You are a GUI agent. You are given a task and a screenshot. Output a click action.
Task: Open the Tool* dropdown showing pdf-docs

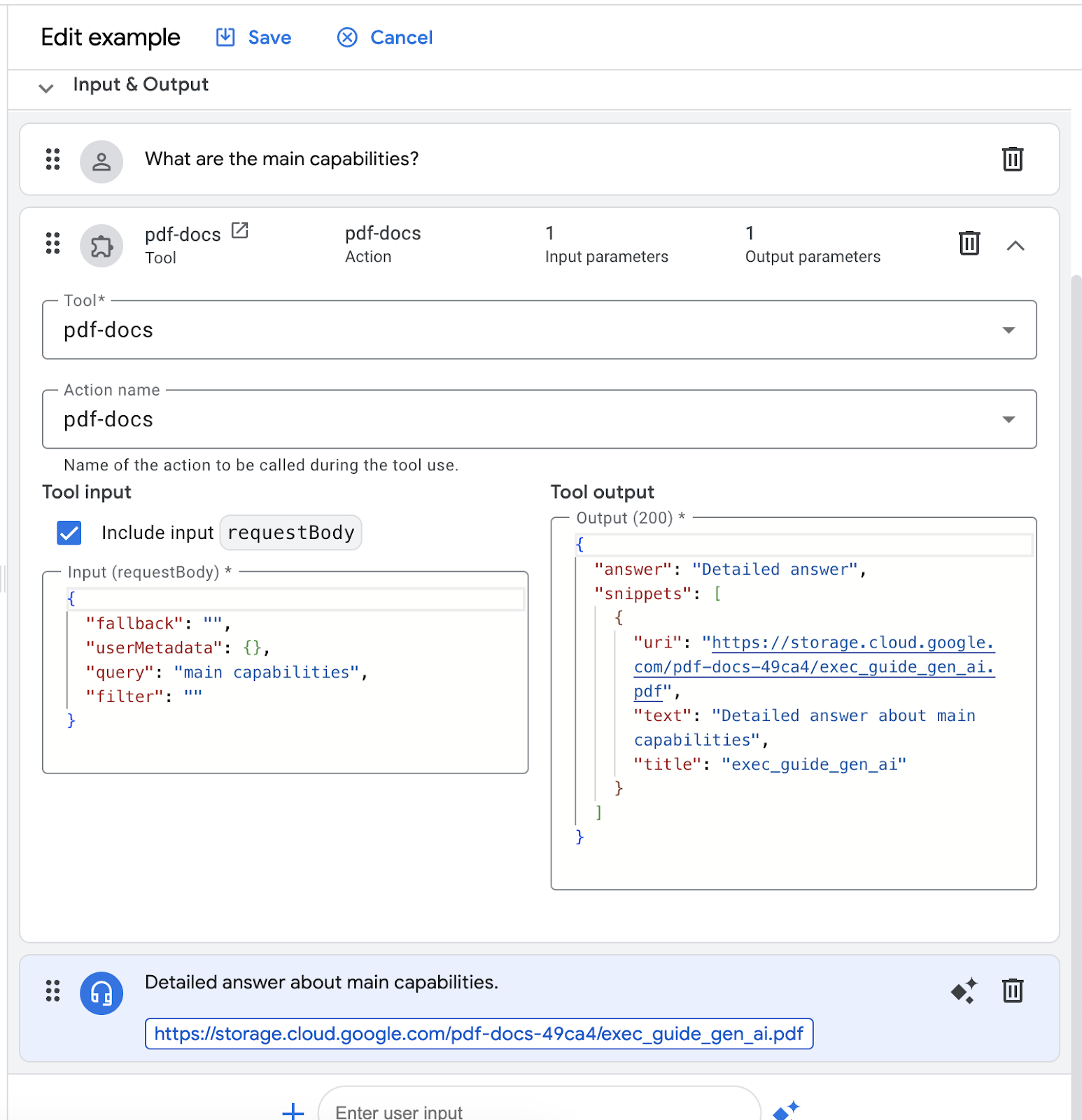tap(540, 330)
